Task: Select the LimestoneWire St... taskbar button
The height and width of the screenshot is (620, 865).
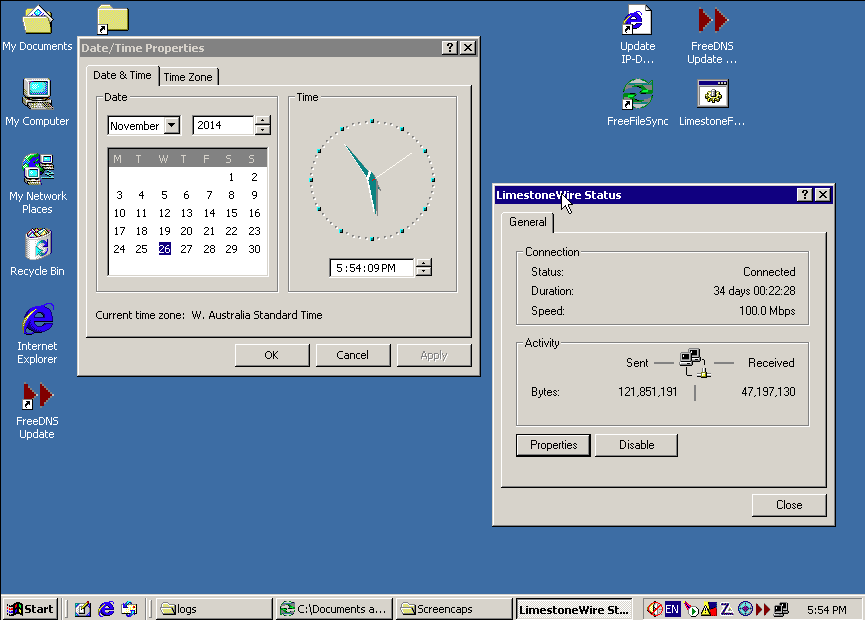Action: [x=574, y=609]
